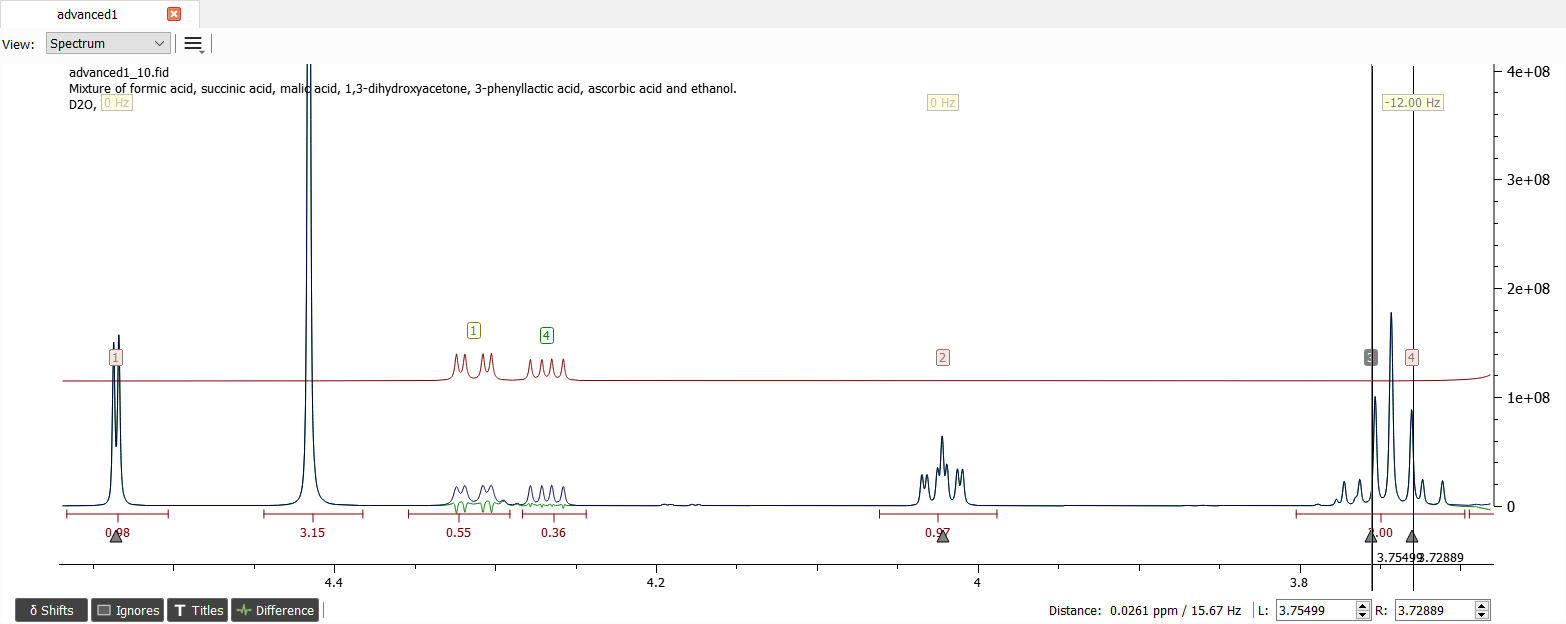1566x624 pixels.
Task: Click the integral value 0.55
Action: [458, 533]
